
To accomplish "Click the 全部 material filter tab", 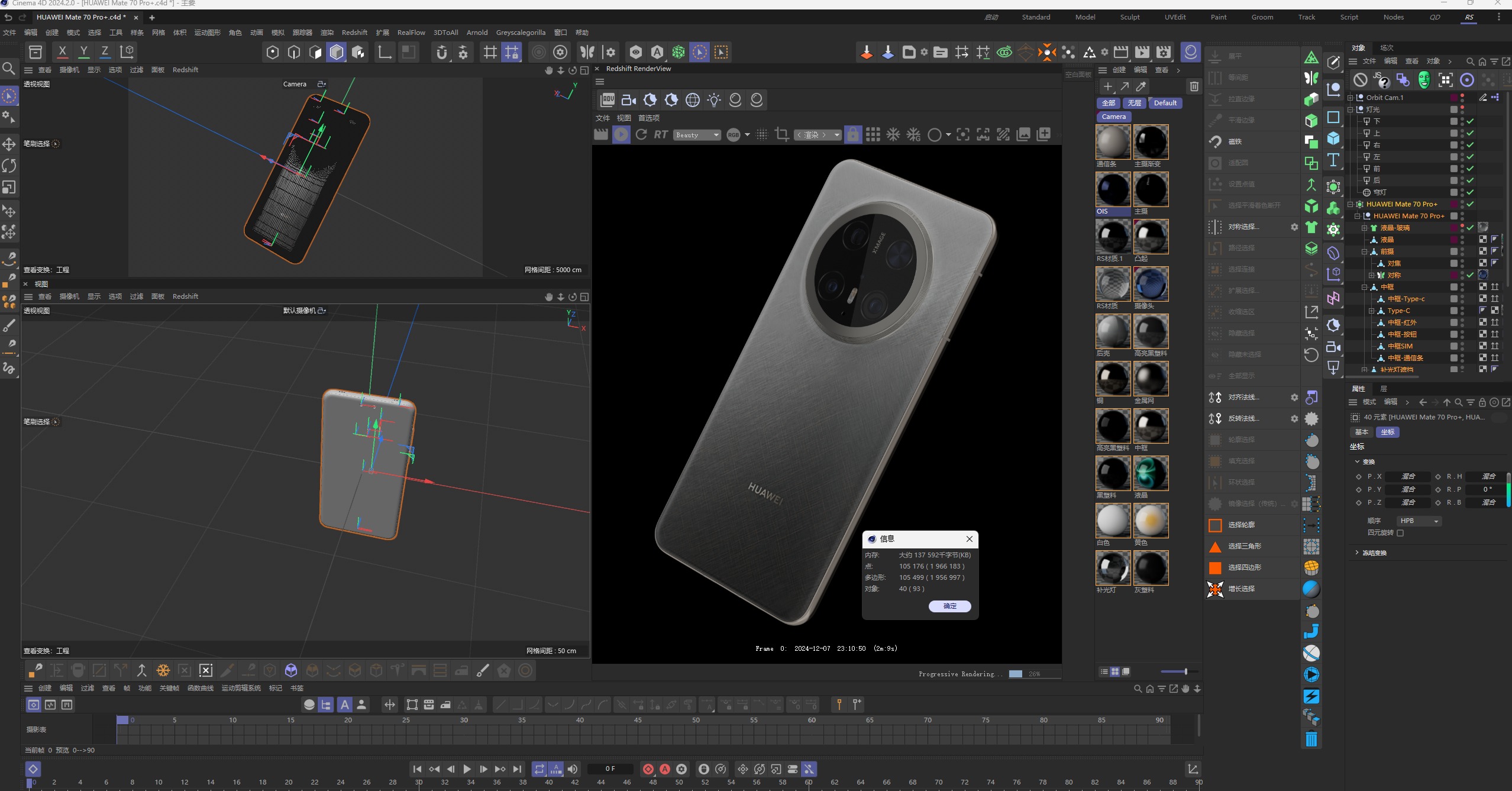I will [x=1109, y=103].
